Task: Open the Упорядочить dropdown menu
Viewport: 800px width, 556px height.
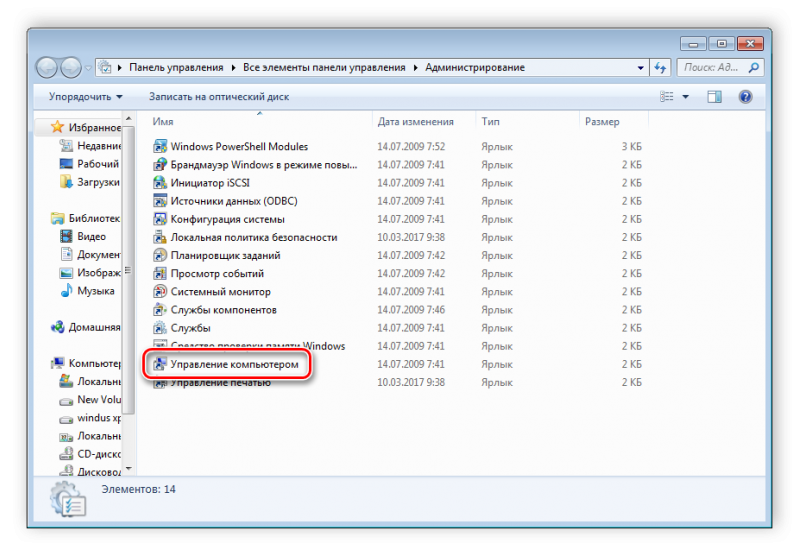Action: point(86,96)
